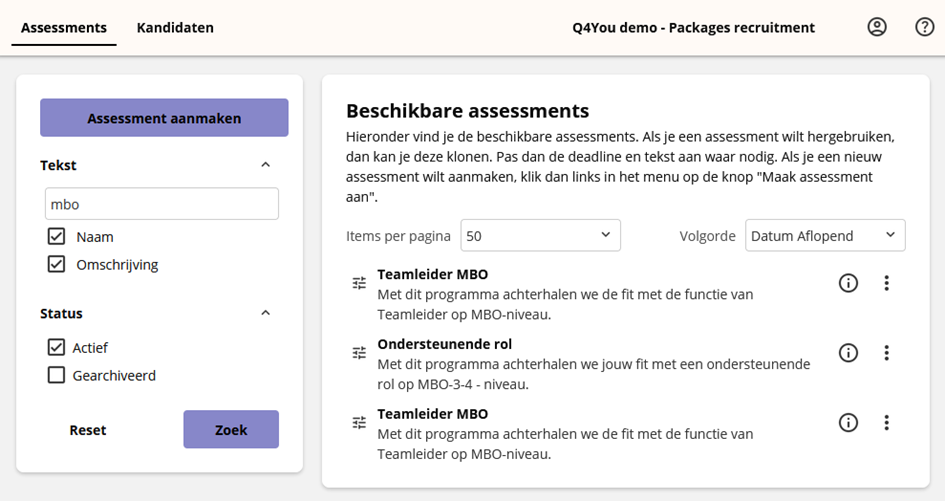The image size is (945, 501).
Task: Show info for first Teamleider MBO assessment
Action: 848,283
